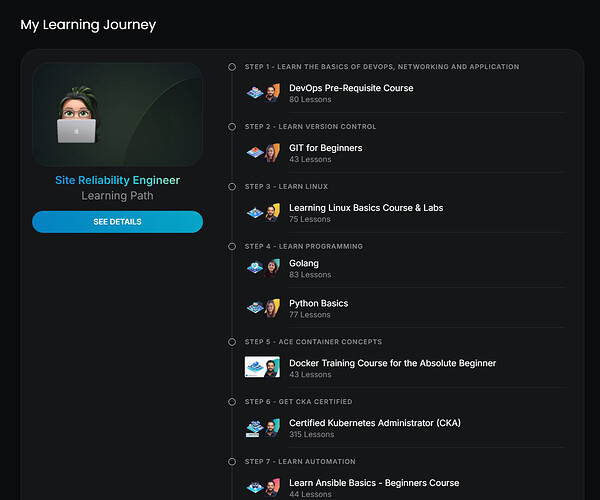Click the Step 5 Ace Container Concepts marker

point(232,342)
